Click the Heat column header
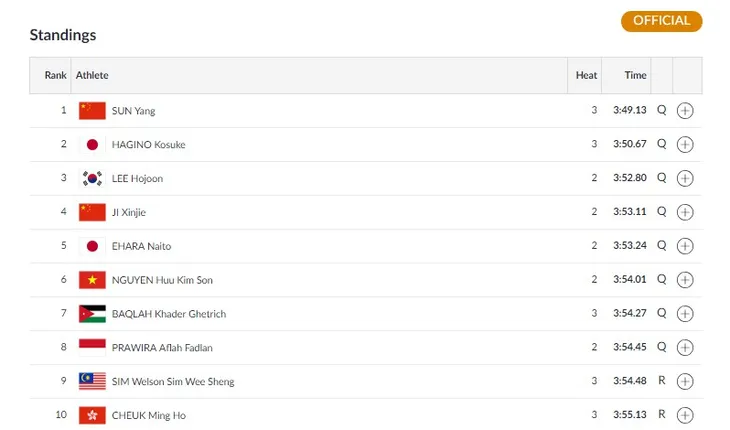Viewport: 730px width, 430px height. (586, 75)
